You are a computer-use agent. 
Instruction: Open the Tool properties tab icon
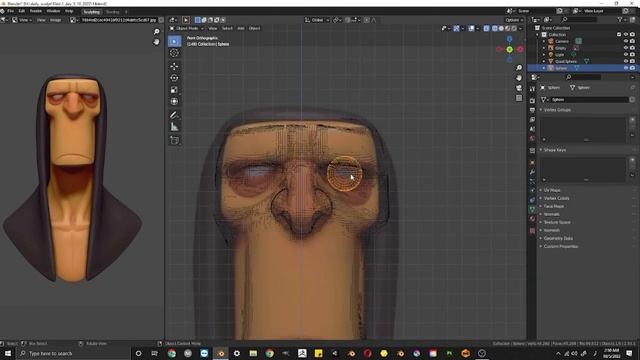[x=532, y=89]
